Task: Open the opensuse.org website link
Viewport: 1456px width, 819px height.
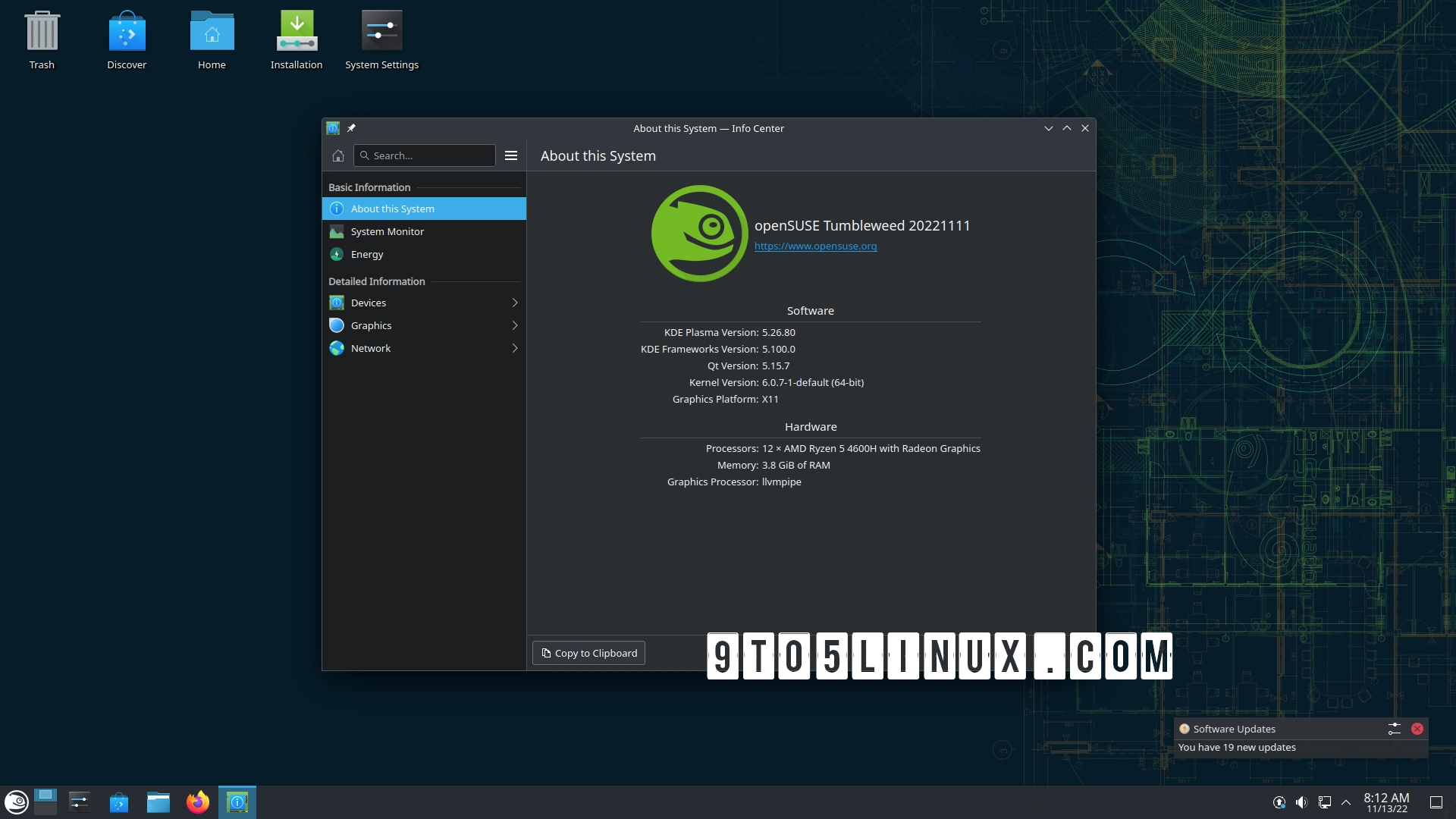Action: (815, 246)
